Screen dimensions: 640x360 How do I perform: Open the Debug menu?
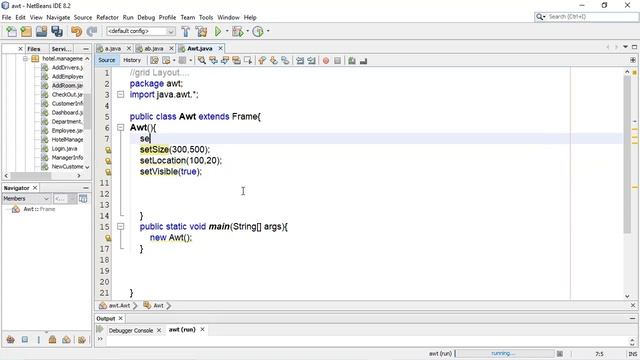point(146,18)
